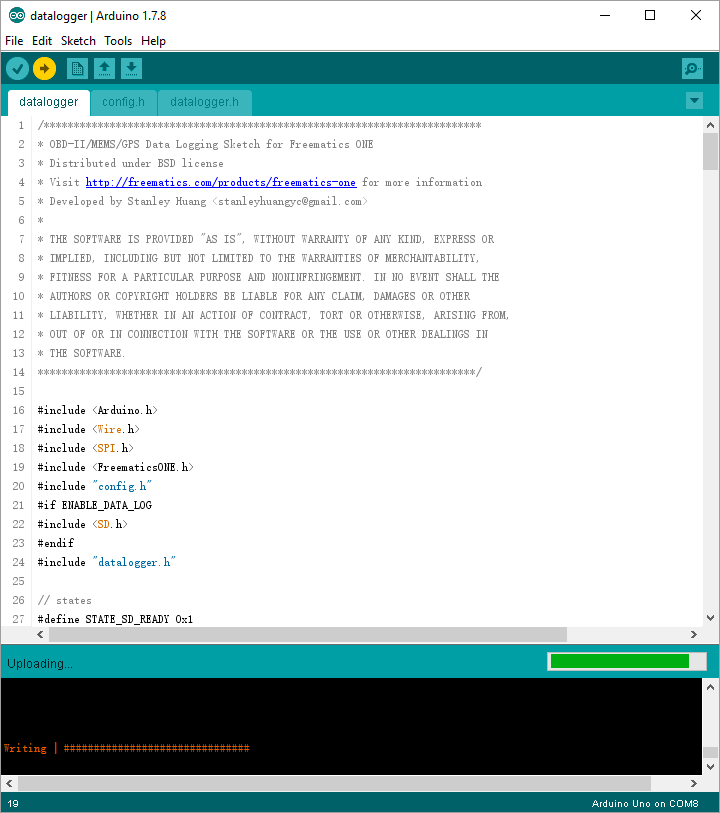Switch to the datalogger.h tab
This screenshot has height=813, width=720.
[204, 102]
